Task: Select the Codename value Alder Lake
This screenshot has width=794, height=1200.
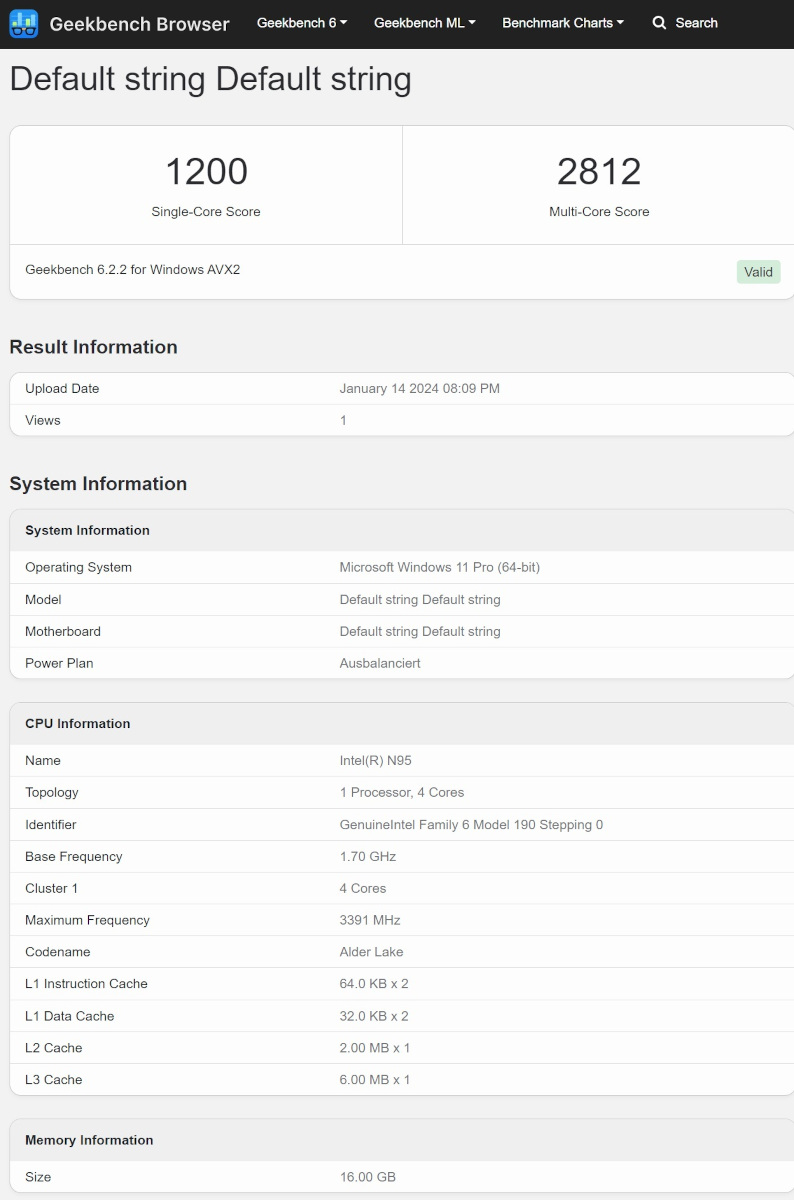Action: click(372, 953)
